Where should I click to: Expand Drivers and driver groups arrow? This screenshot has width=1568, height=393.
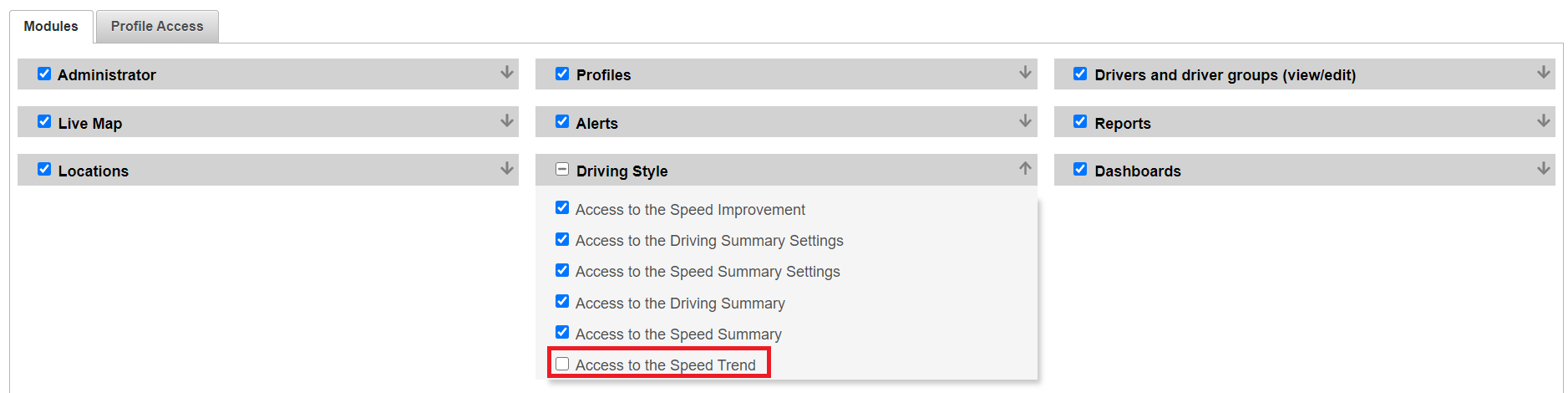(1543, 73)
